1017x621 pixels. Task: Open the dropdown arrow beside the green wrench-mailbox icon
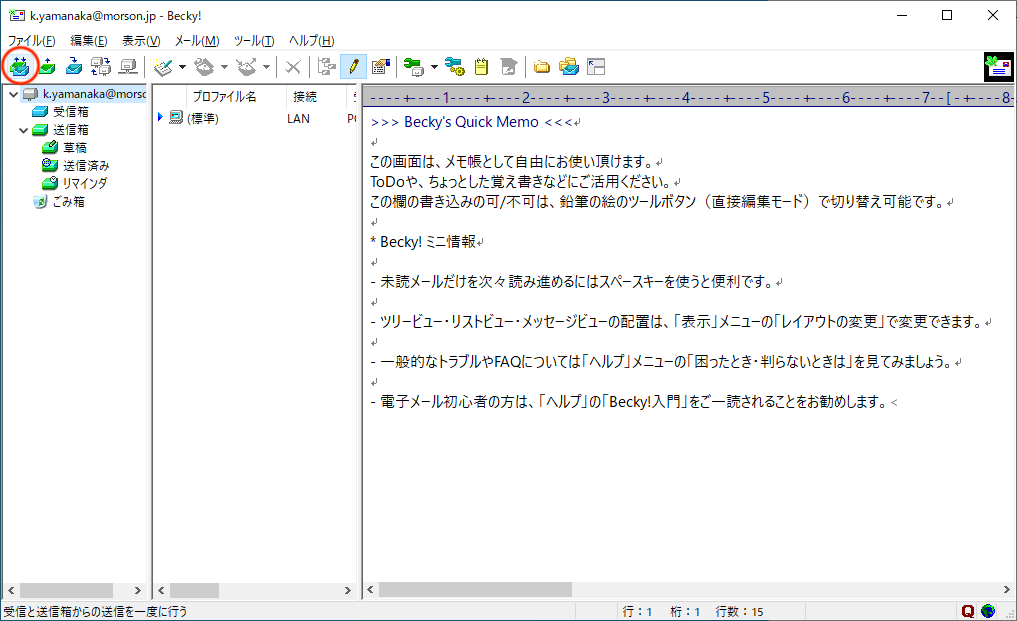pos(434,67)
